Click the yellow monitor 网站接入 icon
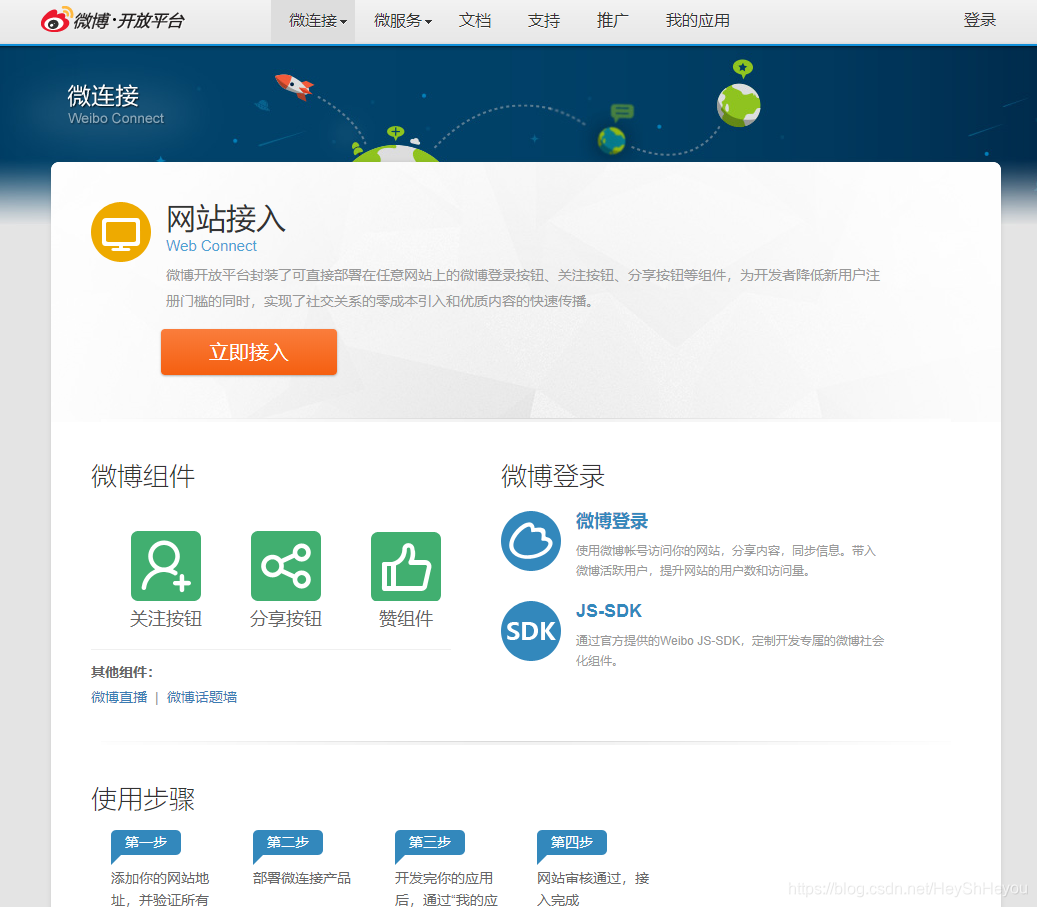Viewport: 1037px width, 907px height. 121,232
